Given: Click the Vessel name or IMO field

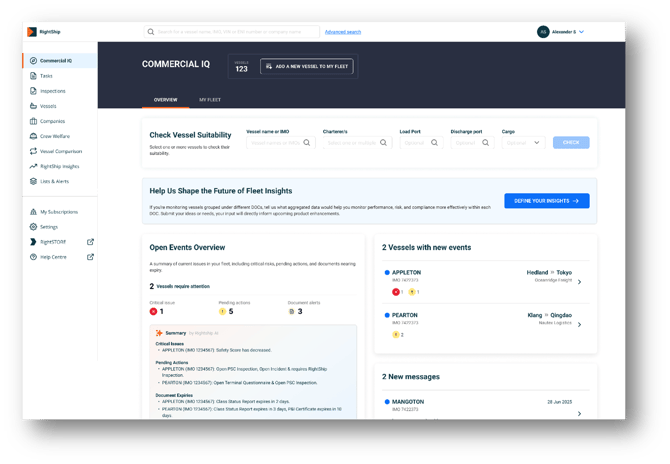Looking at the screenshot, I should [280, 143].
